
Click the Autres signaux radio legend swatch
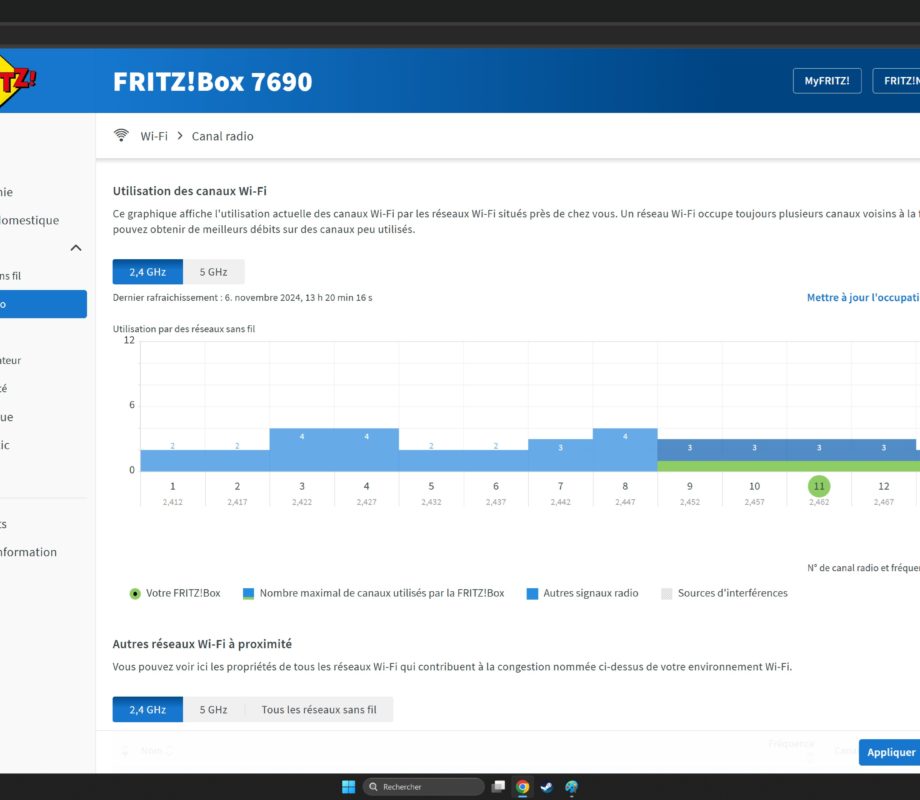coord(532,593)
